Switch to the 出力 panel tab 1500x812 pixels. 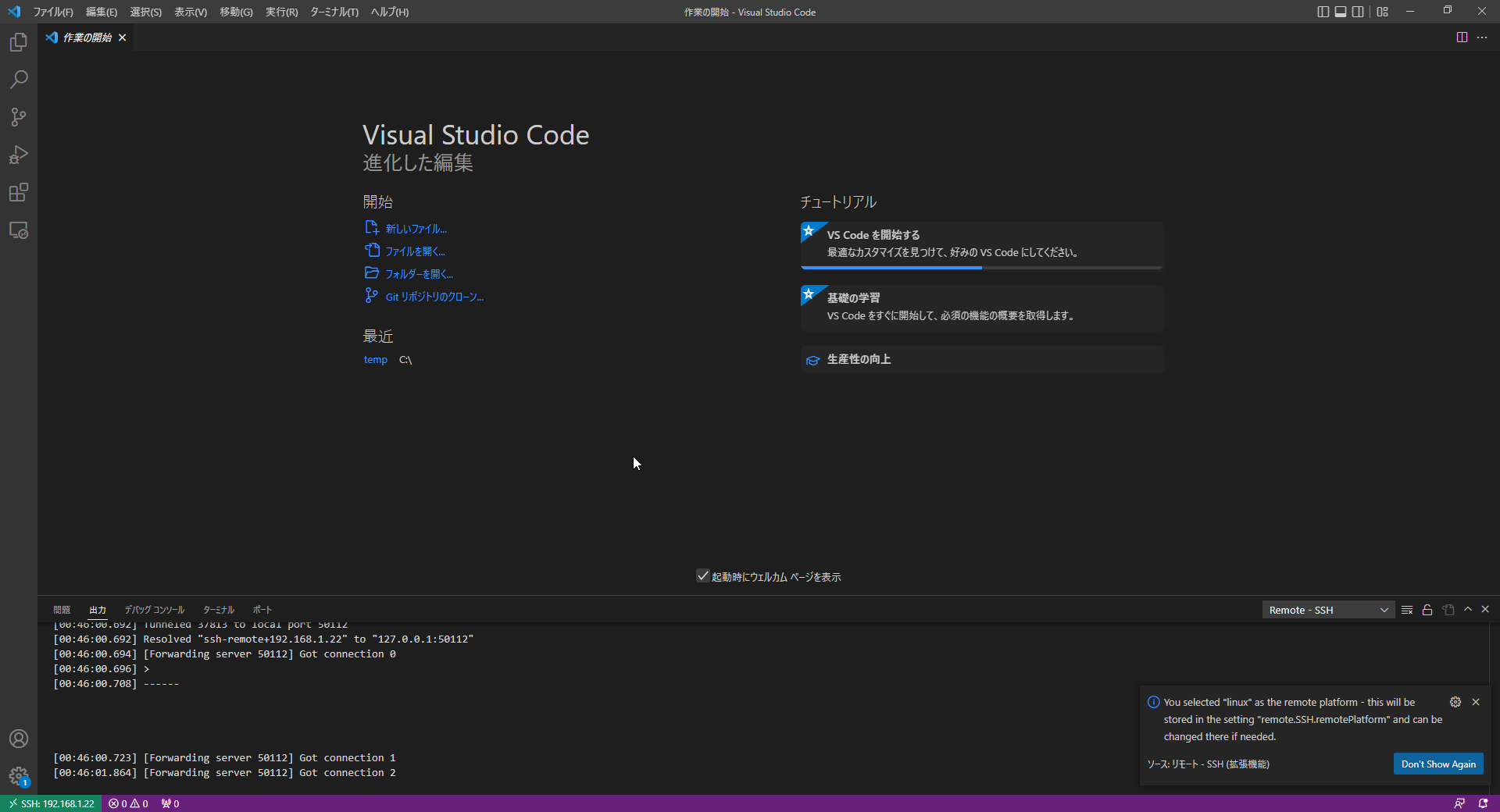click(98, 610)
